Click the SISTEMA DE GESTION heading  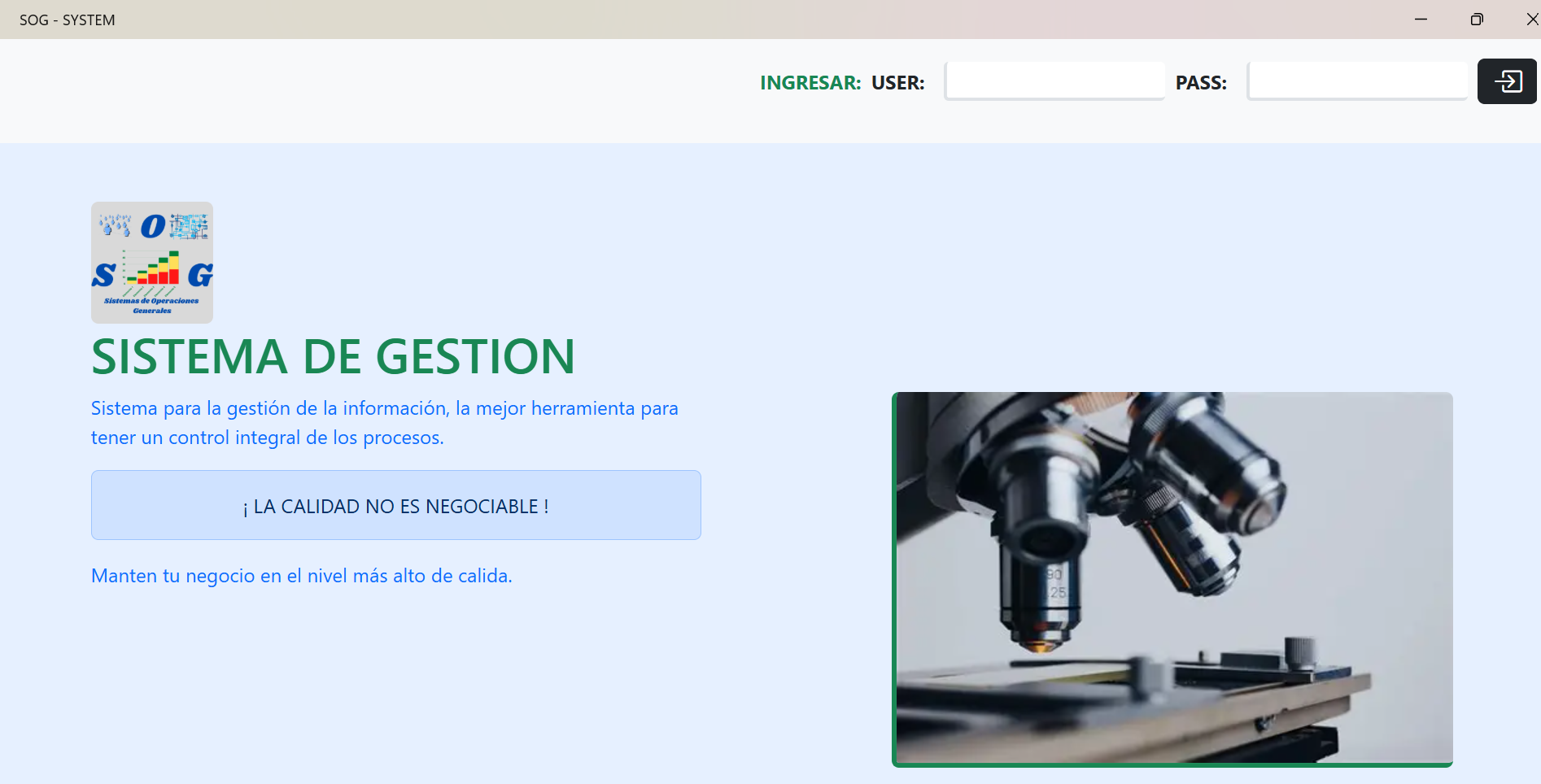(333, 357)
